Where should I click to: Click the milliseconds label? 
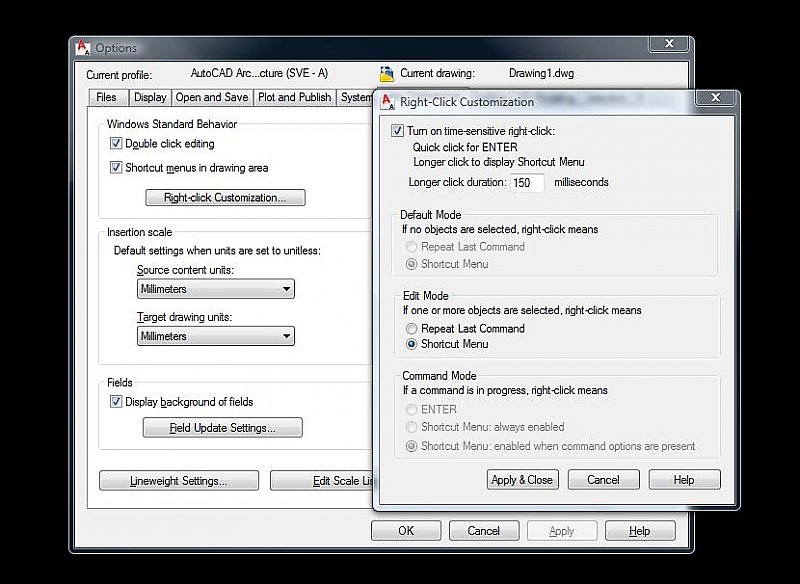click(x=581, y=182)
